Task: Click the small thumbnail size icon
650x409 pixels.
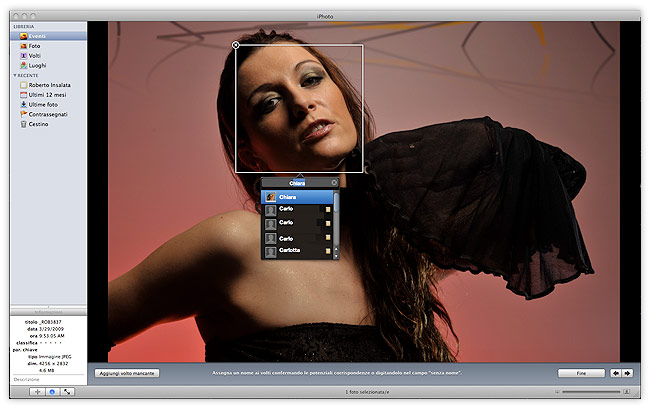Action: [x=557, y=392]
